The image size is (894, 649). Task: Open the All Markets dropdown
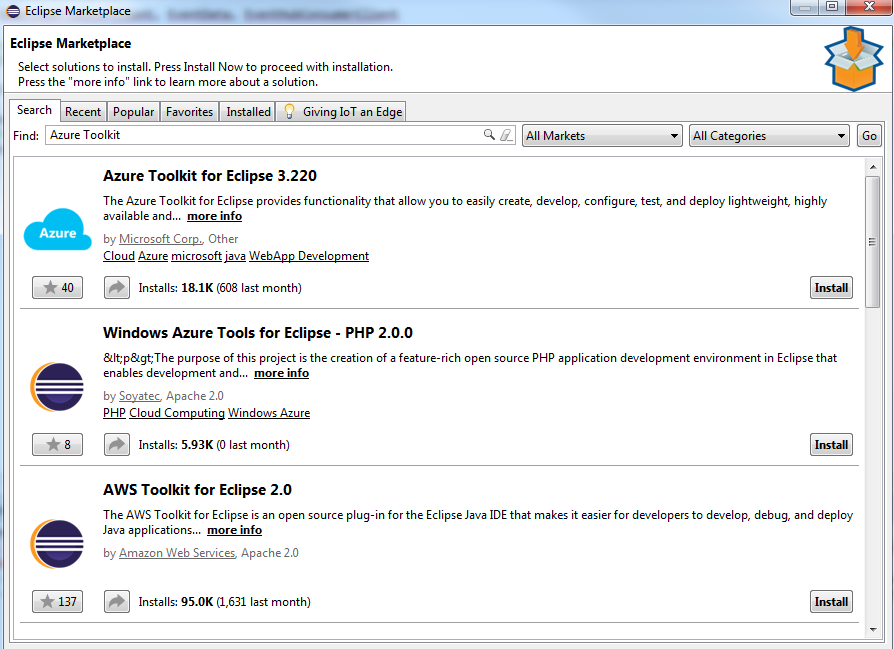coord(602,136)
